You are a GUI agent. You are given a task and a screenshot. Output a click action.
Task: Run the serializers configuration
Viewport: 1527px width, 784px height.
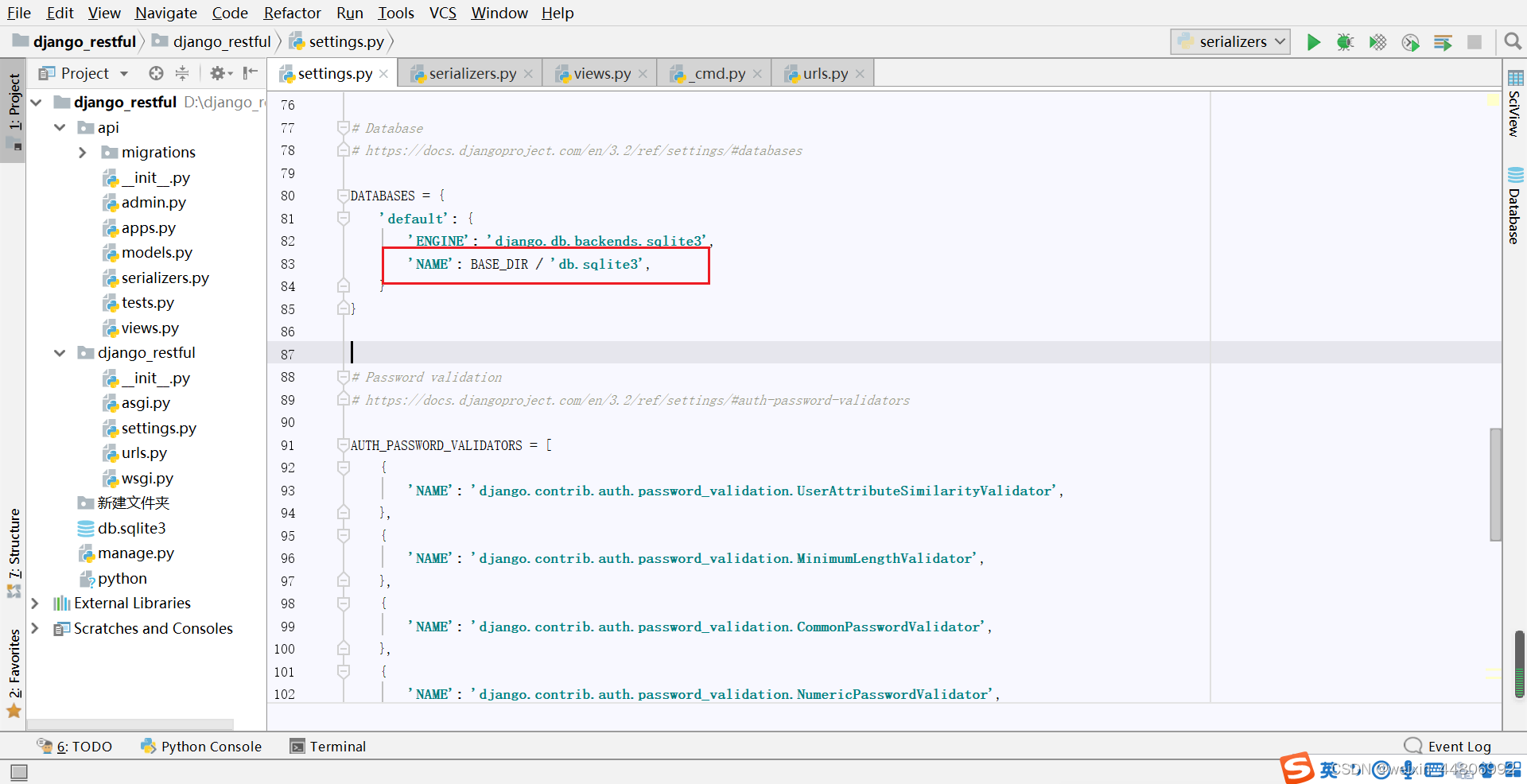[1313, 42]
